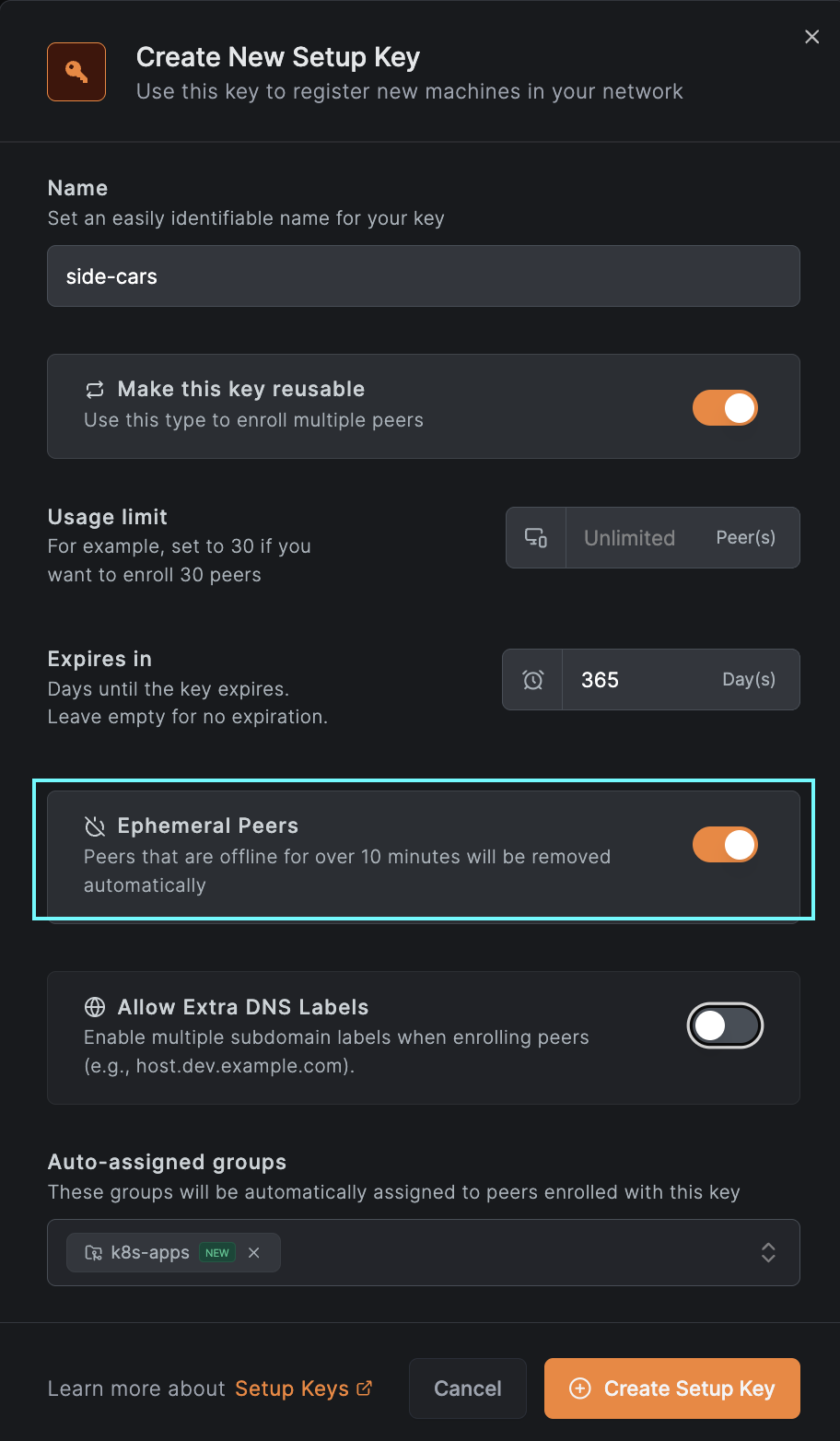Open the Auto-assigned groups dropdown
840x1441 pixels.
pyautogui.click(x=768, y=1252)
